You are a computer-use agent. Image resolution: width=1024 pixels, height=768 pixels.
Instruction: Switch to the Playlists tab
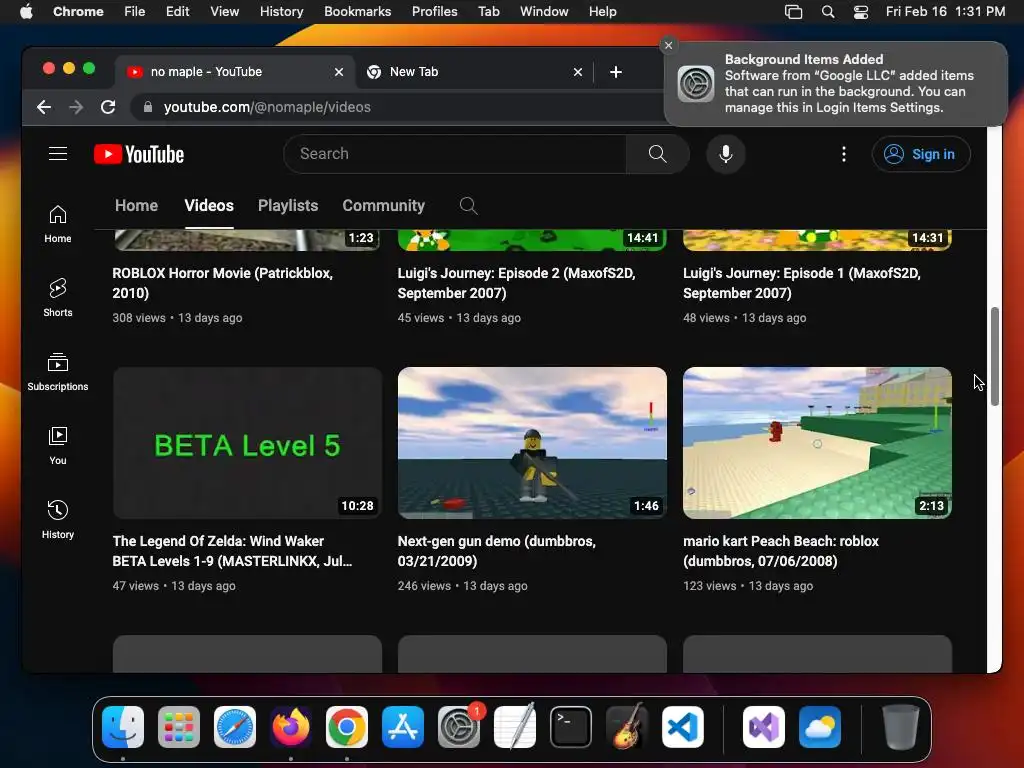[x=288, y=206]
